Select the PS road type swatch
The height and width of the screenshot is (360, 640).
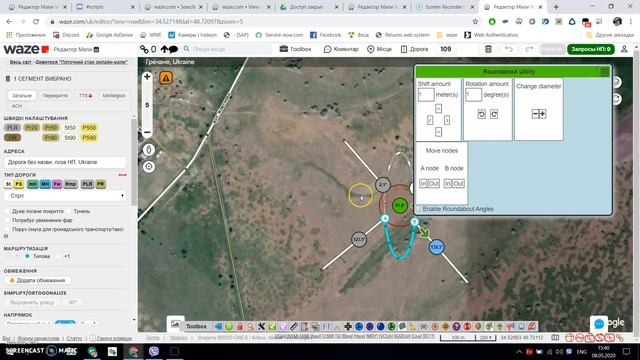pyautogui.click(x=19, y=184)
